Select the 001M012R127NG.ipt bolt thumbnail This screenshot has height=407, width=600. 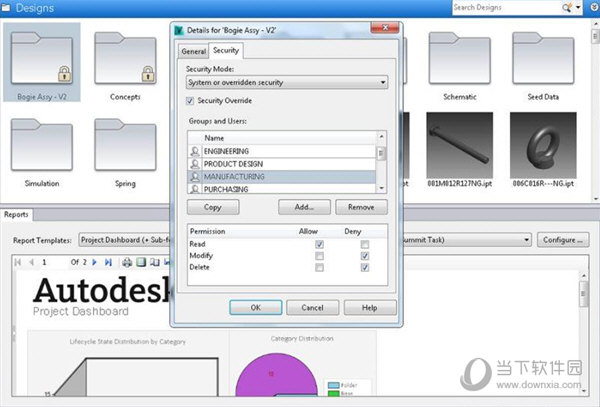coord(460,145)
